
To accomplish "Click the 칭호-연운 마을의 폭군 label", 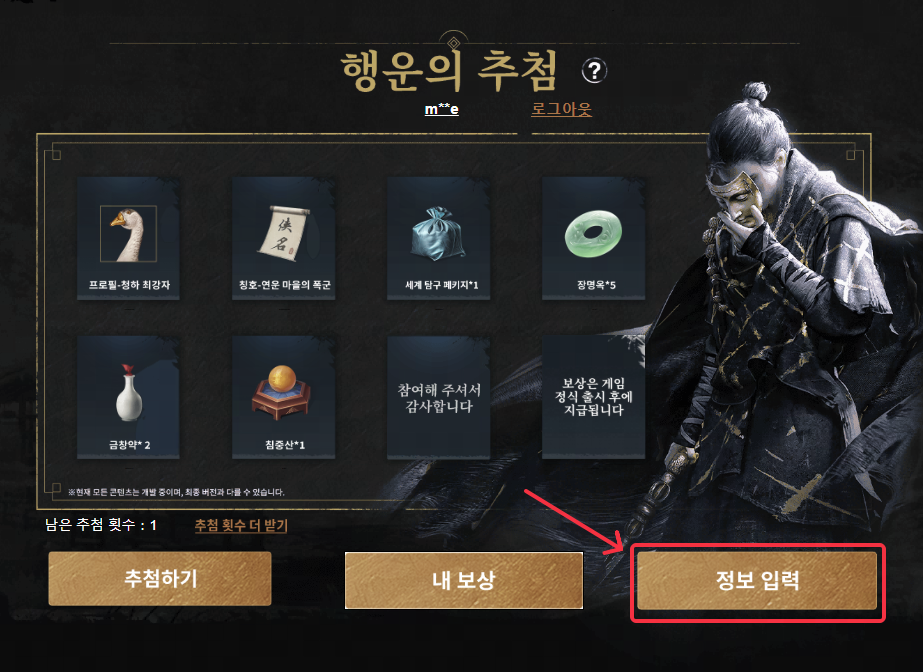I will [x=284, y=285].
